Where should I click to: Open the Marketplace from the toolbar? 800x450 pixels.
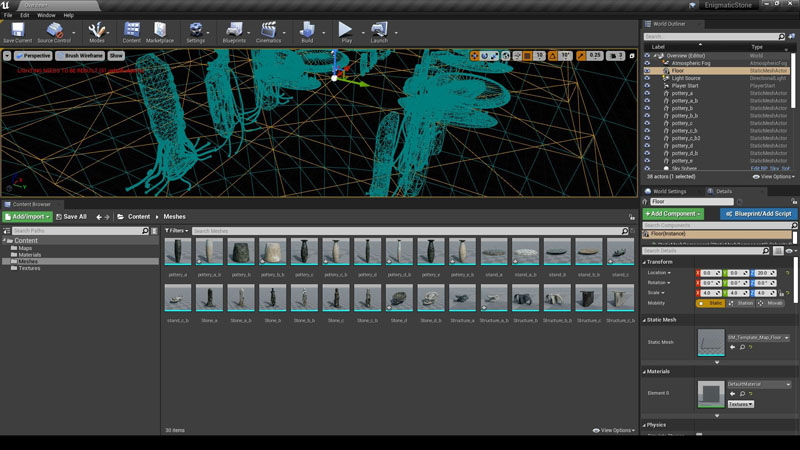tap(160, 31)
